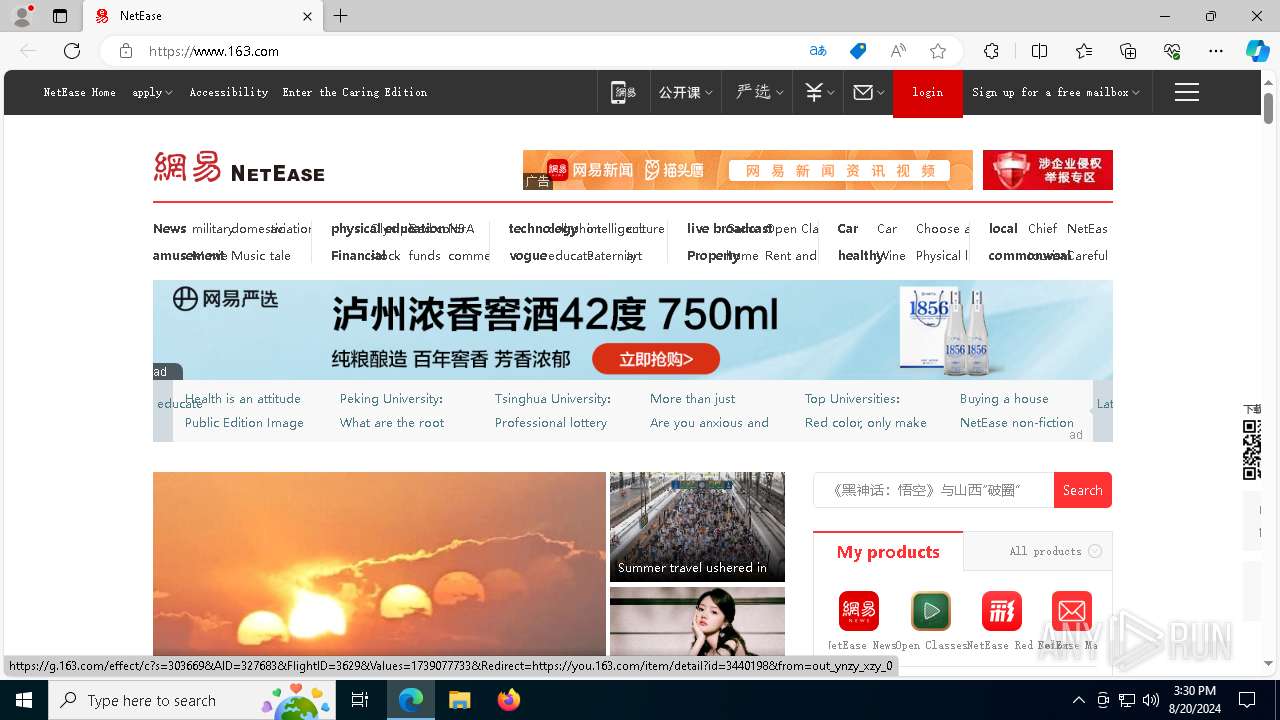
Task: Click the NetEase Mail product icon
Action: (x=1072, y=611)
